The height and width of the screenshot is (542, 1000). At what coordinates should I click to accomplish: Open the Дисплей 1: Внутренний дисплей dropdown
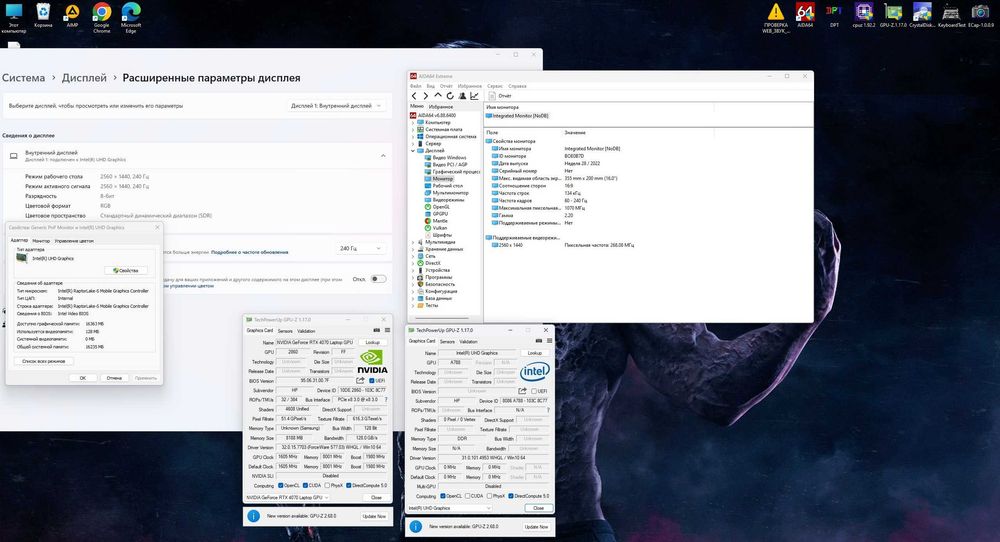coord(335,106)
